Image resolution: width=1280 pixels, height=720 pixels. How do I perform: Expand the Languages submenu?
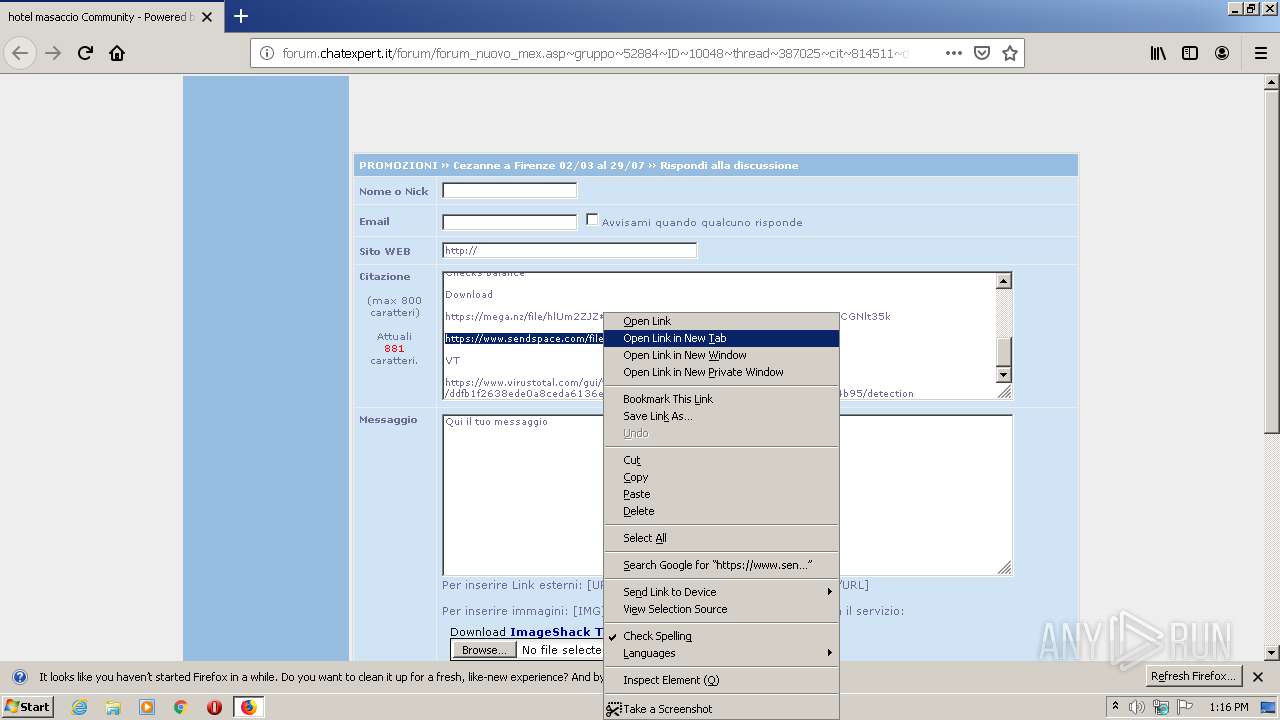pos(721,653)
